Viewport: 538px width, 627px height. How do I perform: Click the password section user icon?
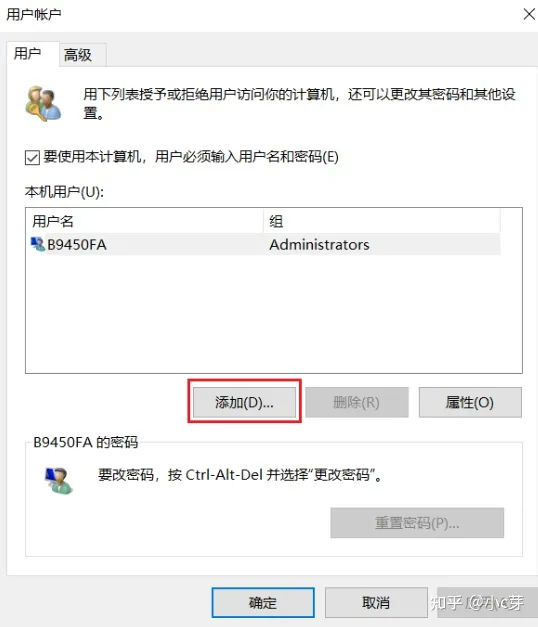point(58,480)
